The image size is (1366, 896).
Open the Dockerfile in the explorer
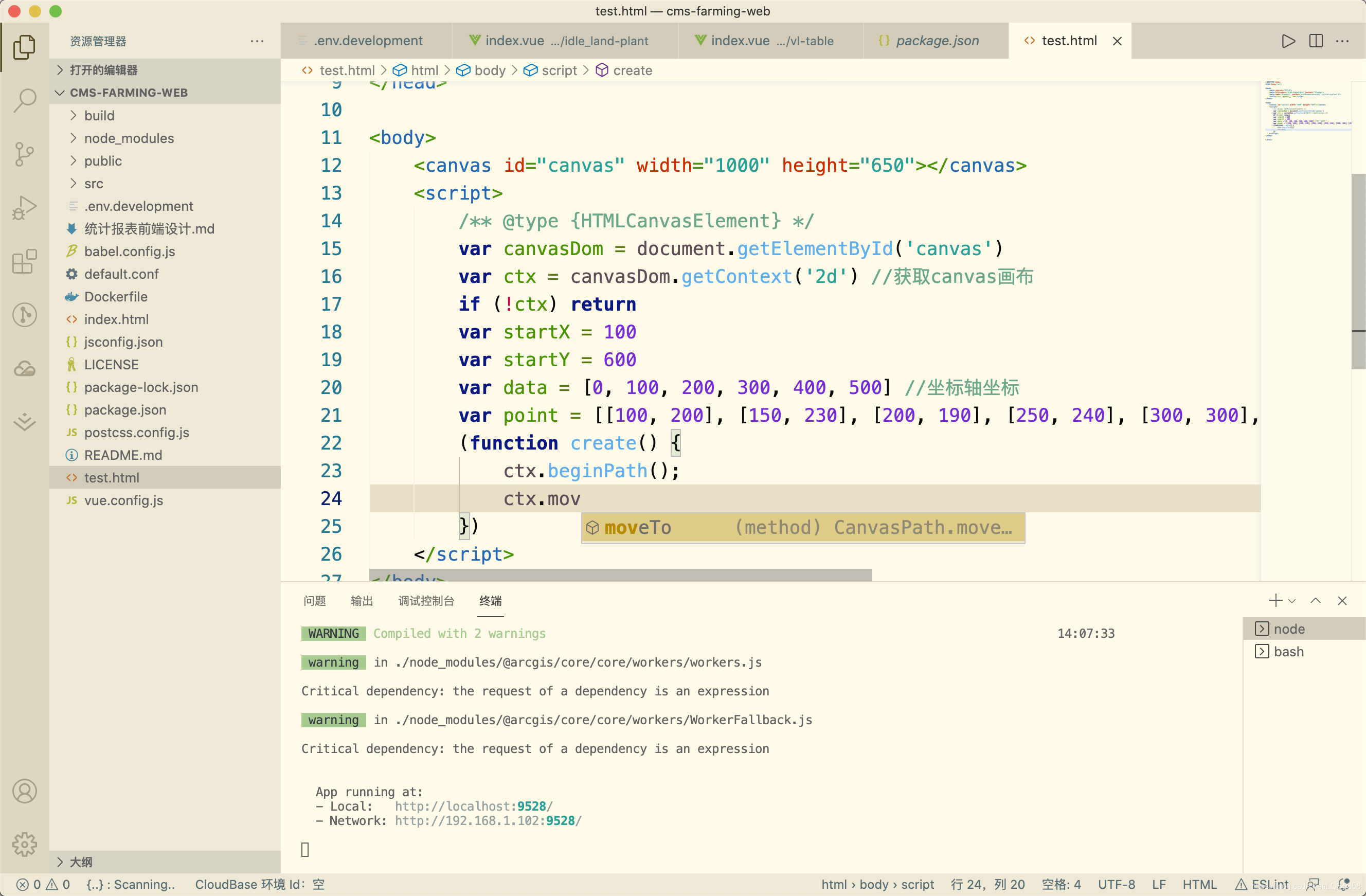pyautogui.click(x=165, y=297)
